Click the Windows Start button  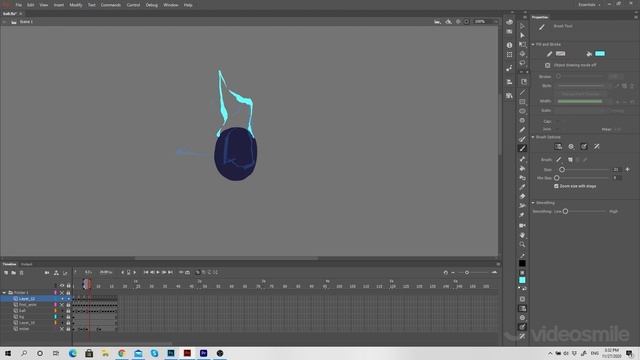[x=7, y=353]
